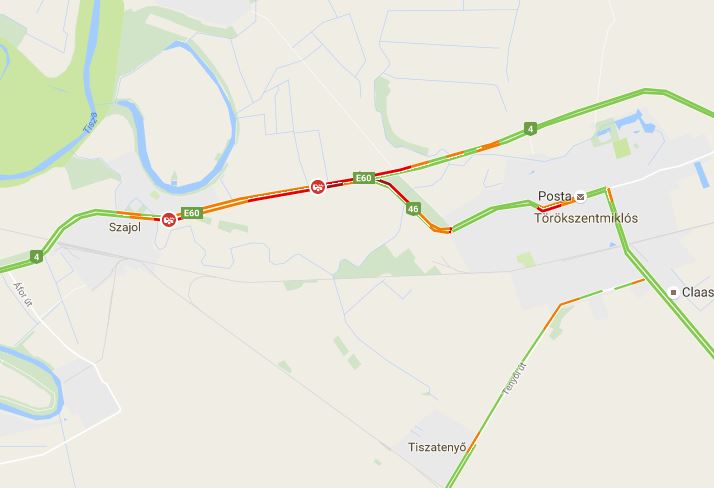Click the Tisza river name label
The image size is (714, 488).
(x=91, y=123)
